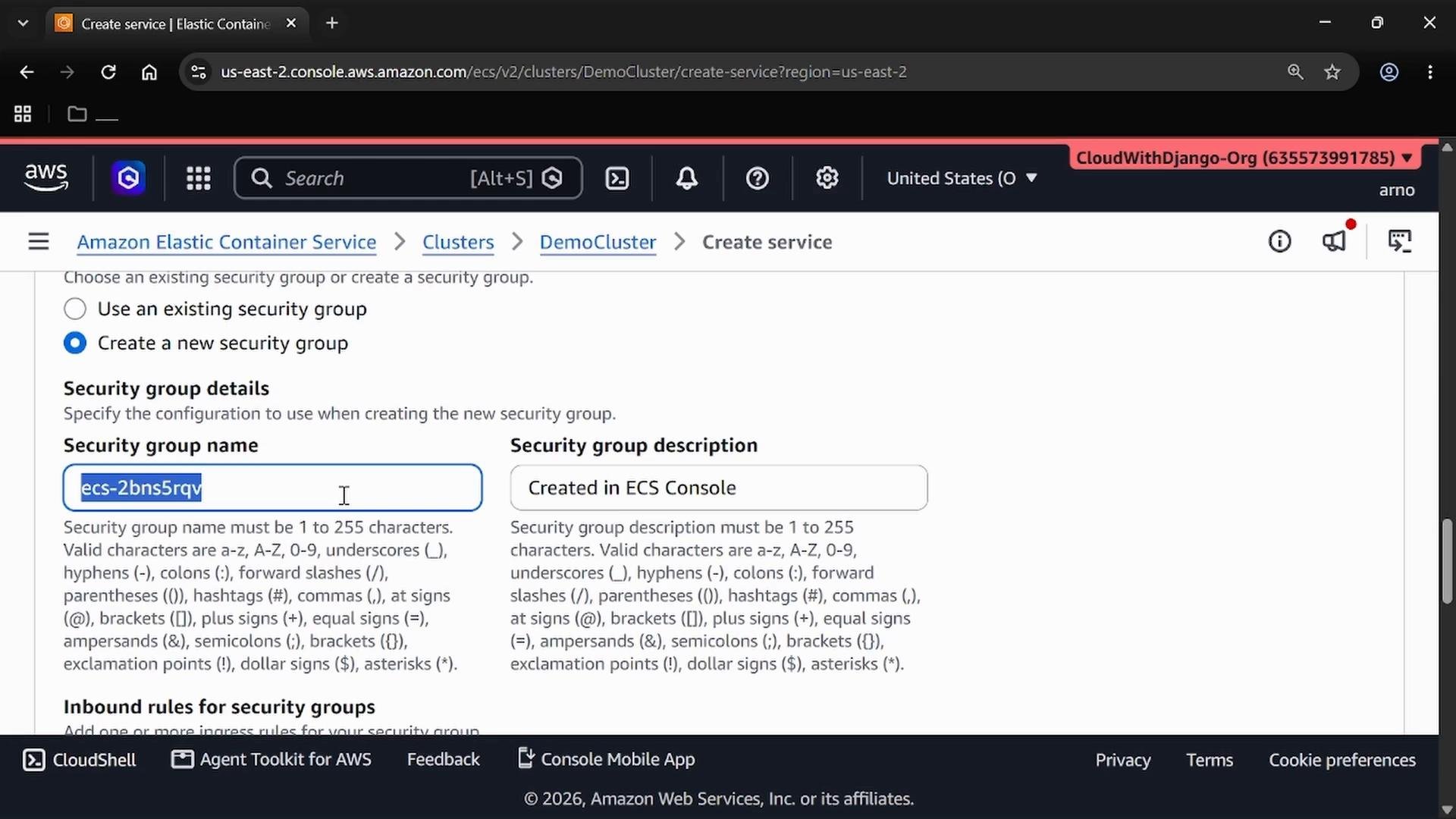Open the announcements megaphone icon
Image resolution: width=1456 pixels, height=819 pixels.
[x=1335, y=242]
